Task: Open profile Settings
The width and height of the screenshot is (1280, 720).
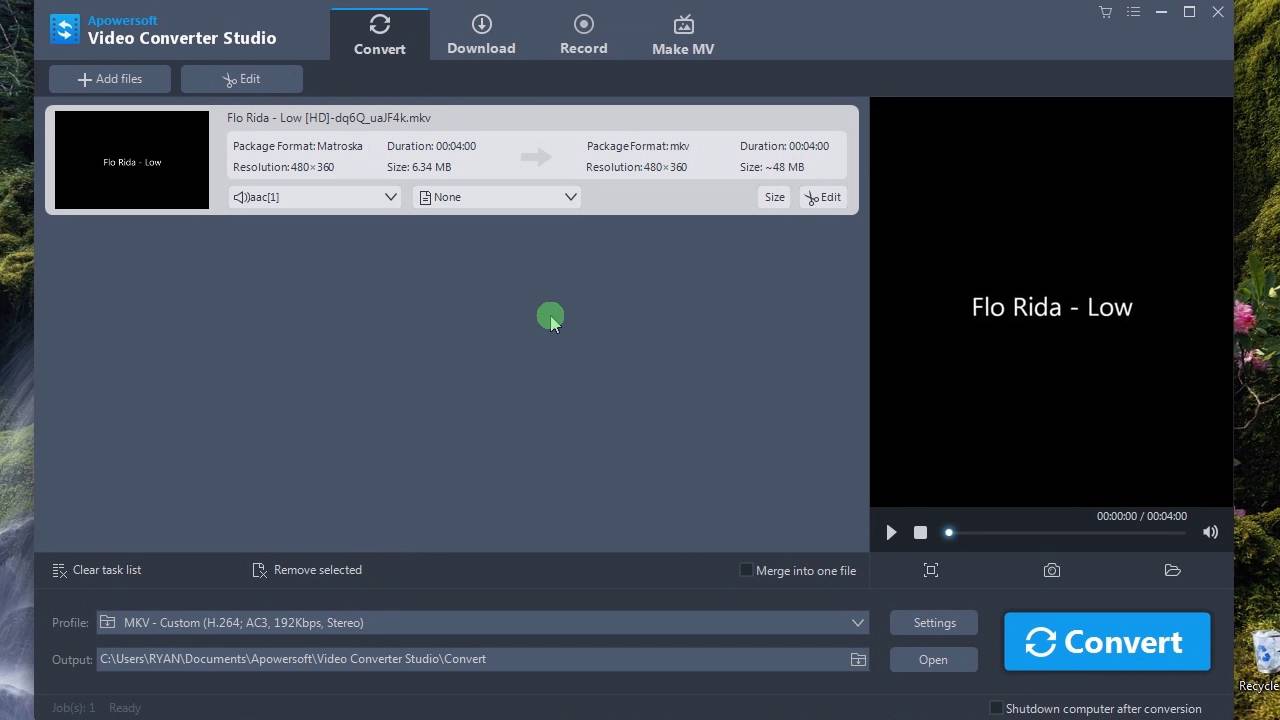Action: (x=935, y=623)
